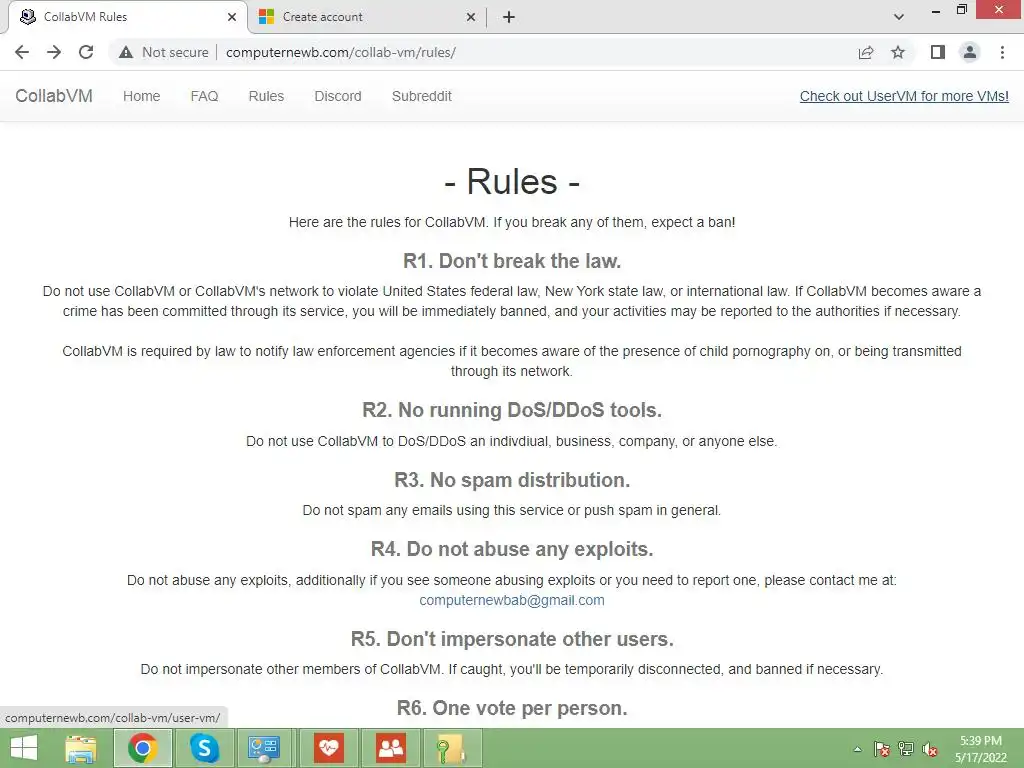The image size is (1024, 768).
Task: Click heading 'R6. One vote per person.'
Action: (512, 708)
